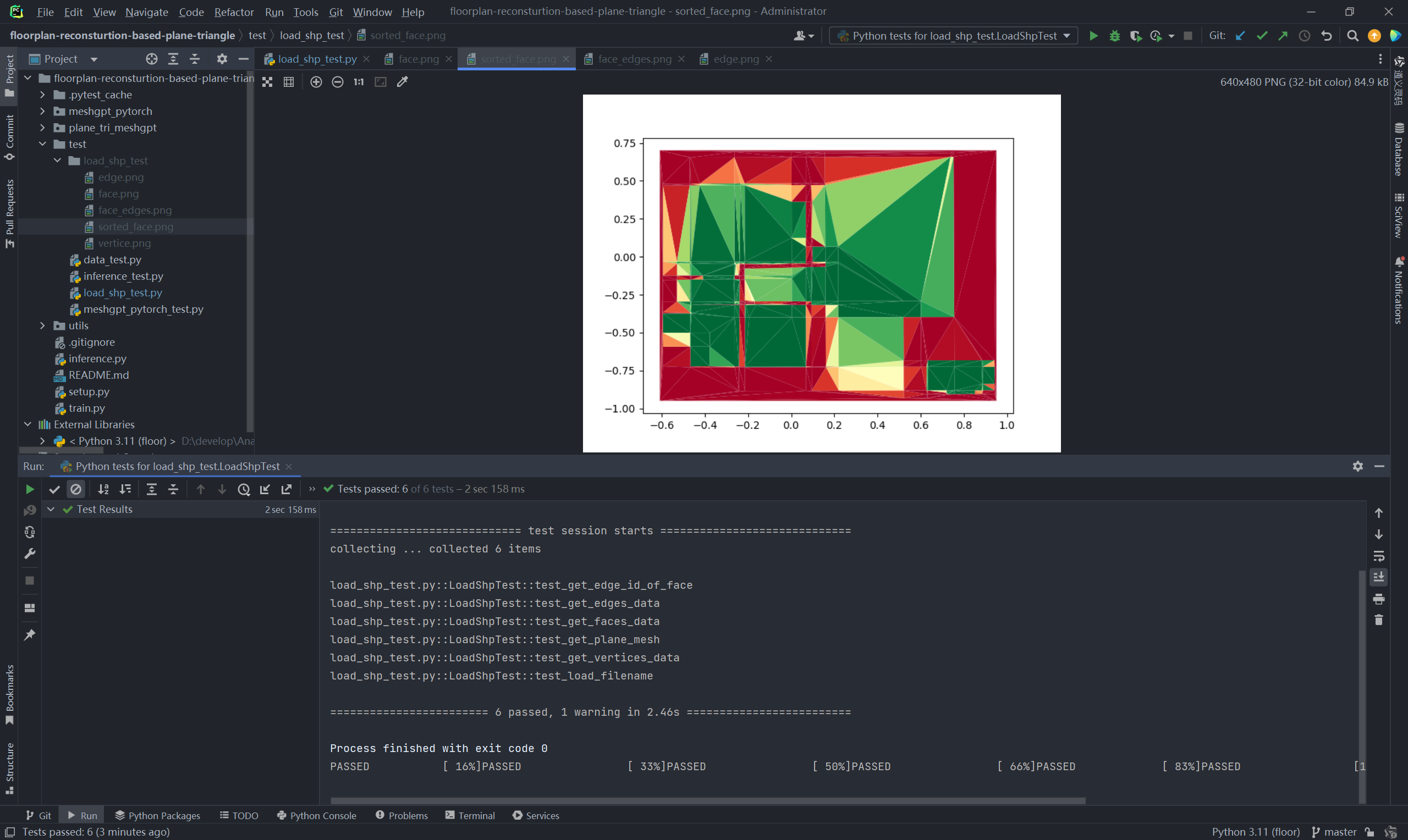The width and height of the screenshot is (1408, 840).
Task: Open the Refactor menu
Action: tap(234, 12)
